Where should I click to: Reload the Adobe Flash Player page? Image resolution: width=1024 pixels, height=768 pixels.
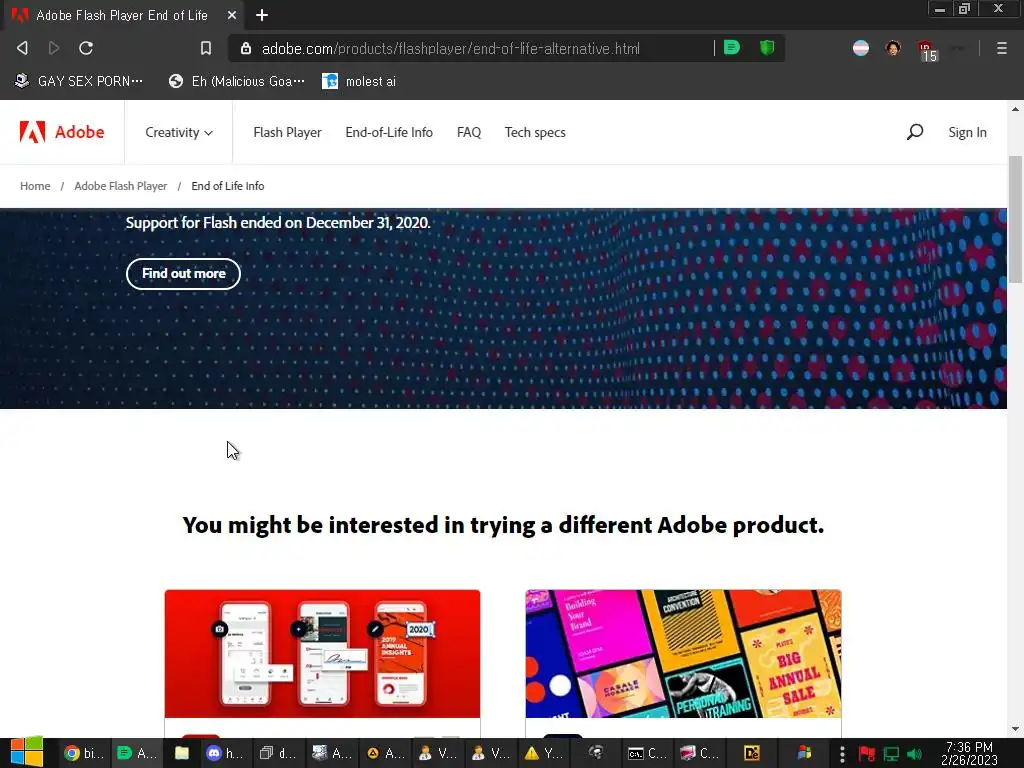86,48
